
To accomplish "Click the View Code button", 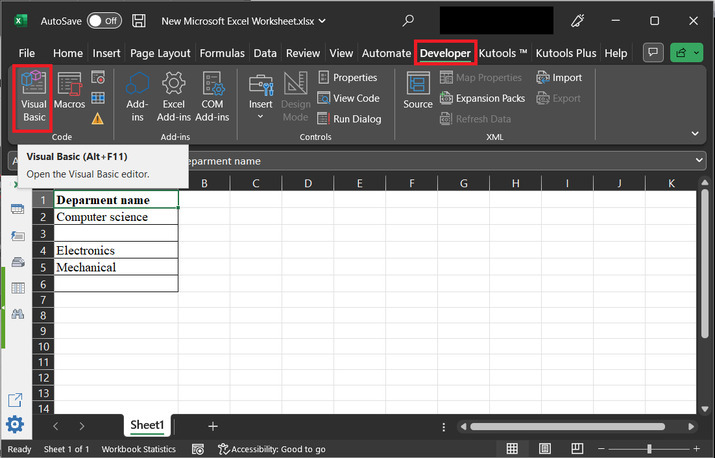I will (x=349, y=98).
